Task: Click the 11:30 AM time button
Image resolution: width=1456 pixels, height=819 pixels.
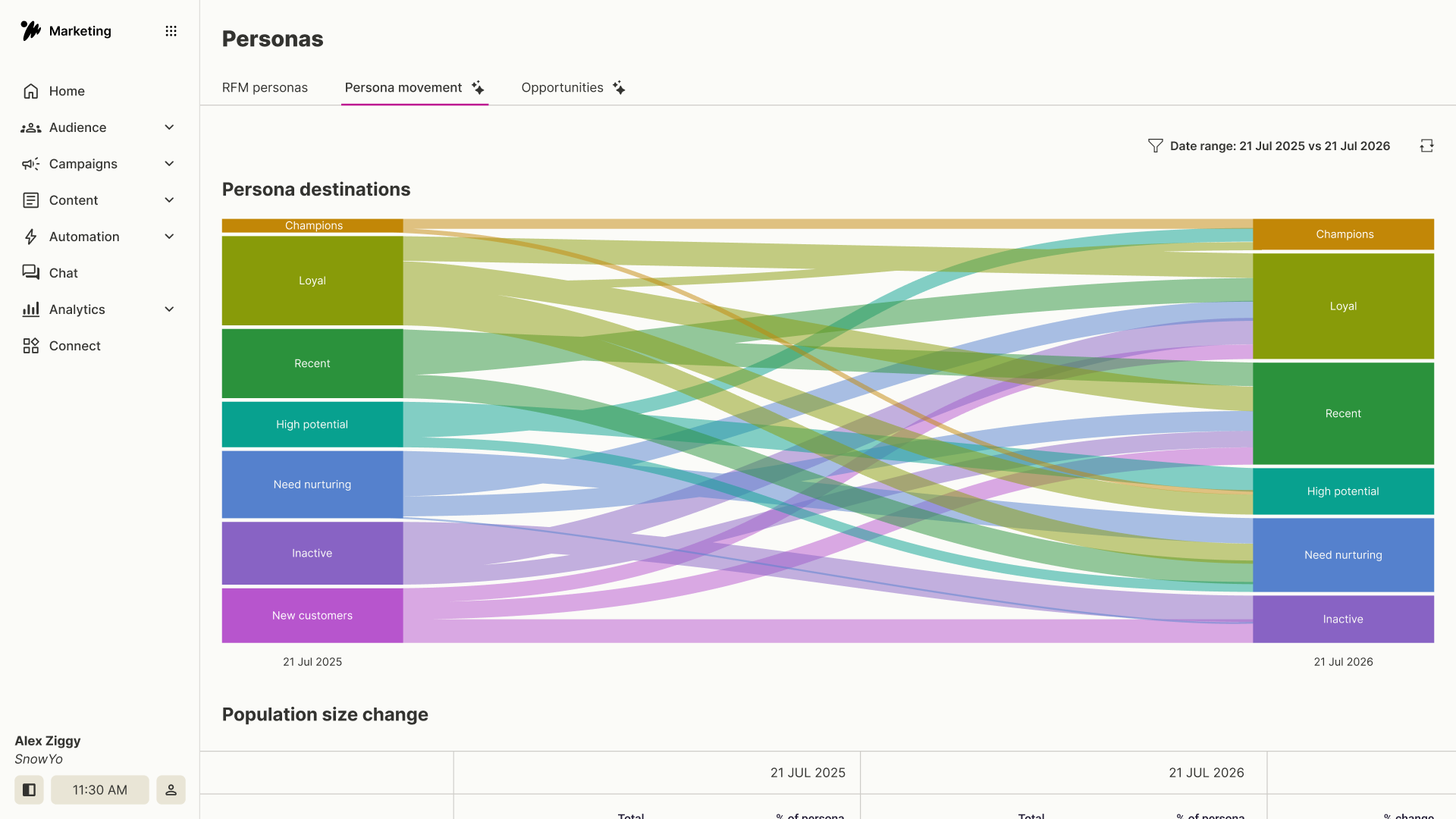Action: [x=100, y=789]
